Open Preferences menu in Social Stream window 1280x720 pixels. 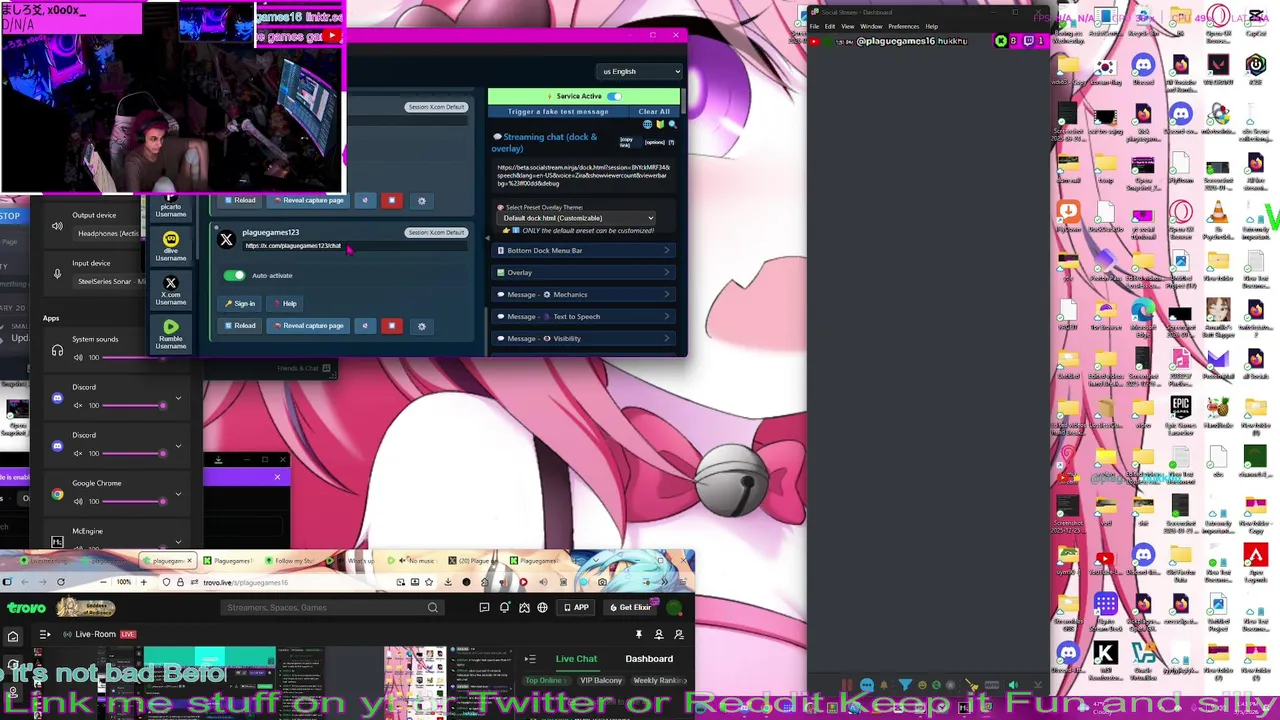[x=903, y=26]
